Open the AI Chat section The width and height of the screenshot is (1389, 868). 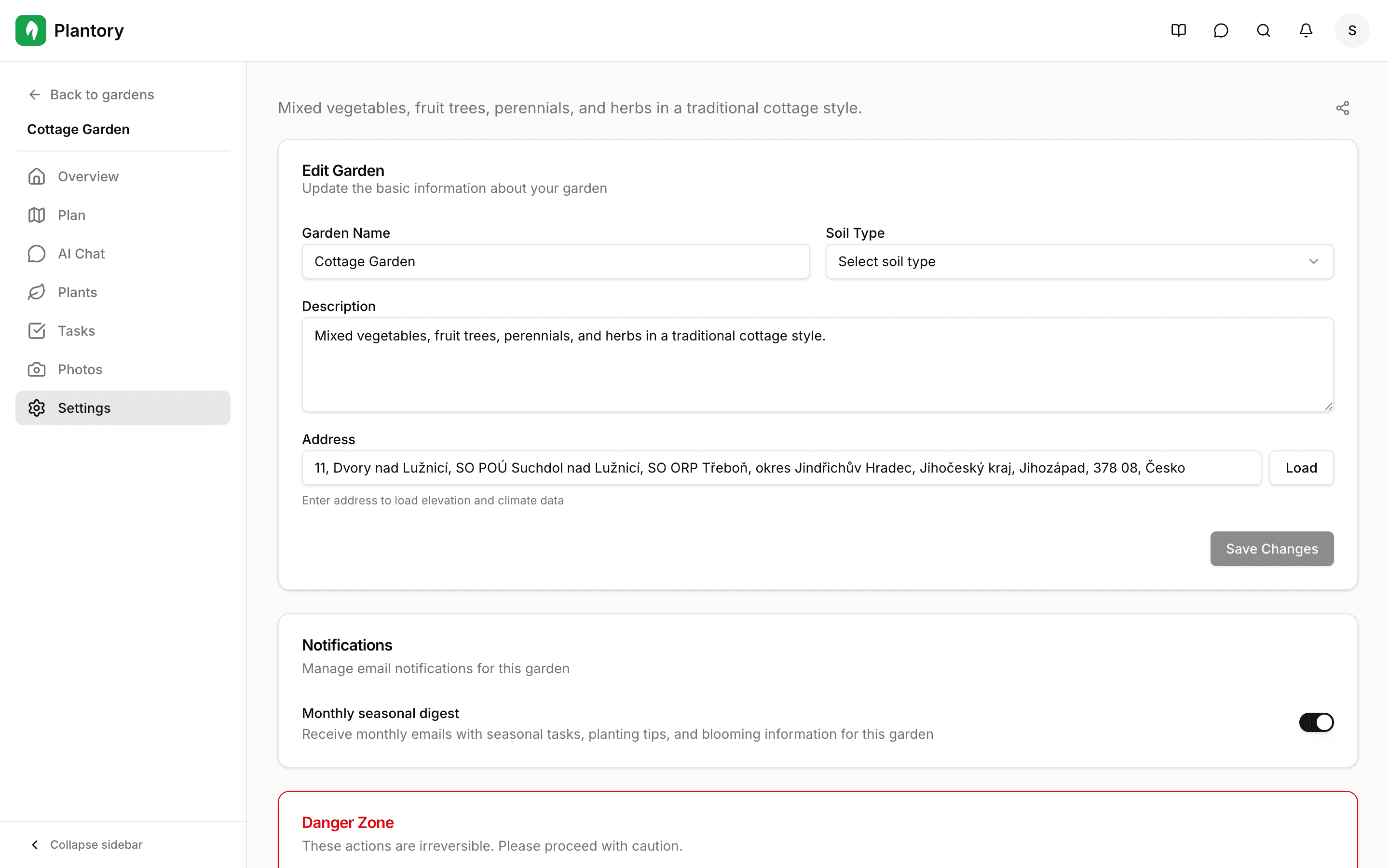pos(81,254)
